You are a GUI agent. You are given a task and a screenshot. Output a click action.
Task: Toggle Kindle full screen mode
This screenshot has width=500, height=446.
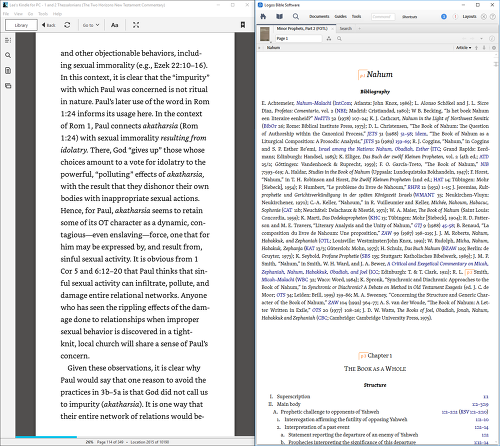pyautogui.click(x=136, y=25)
